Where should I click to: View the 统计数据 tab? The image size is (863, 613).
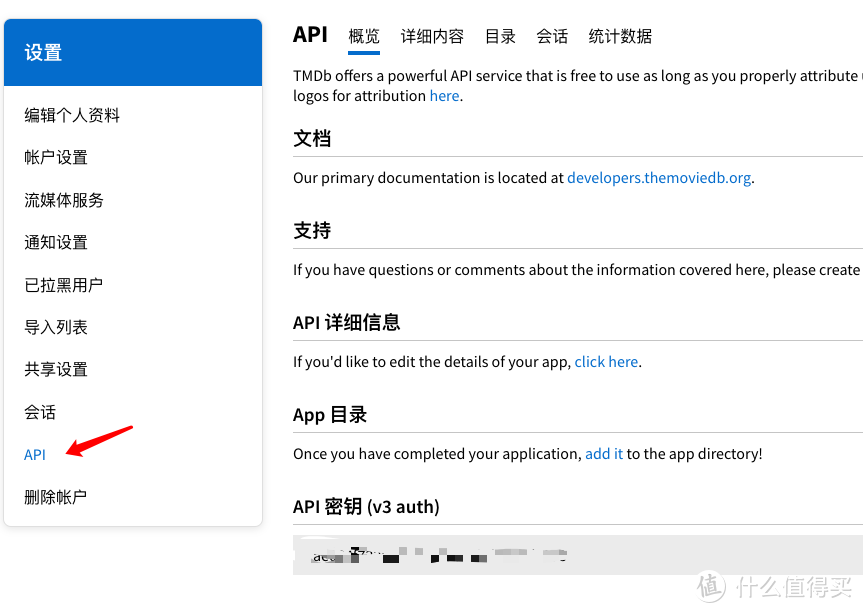pos(620,36)
